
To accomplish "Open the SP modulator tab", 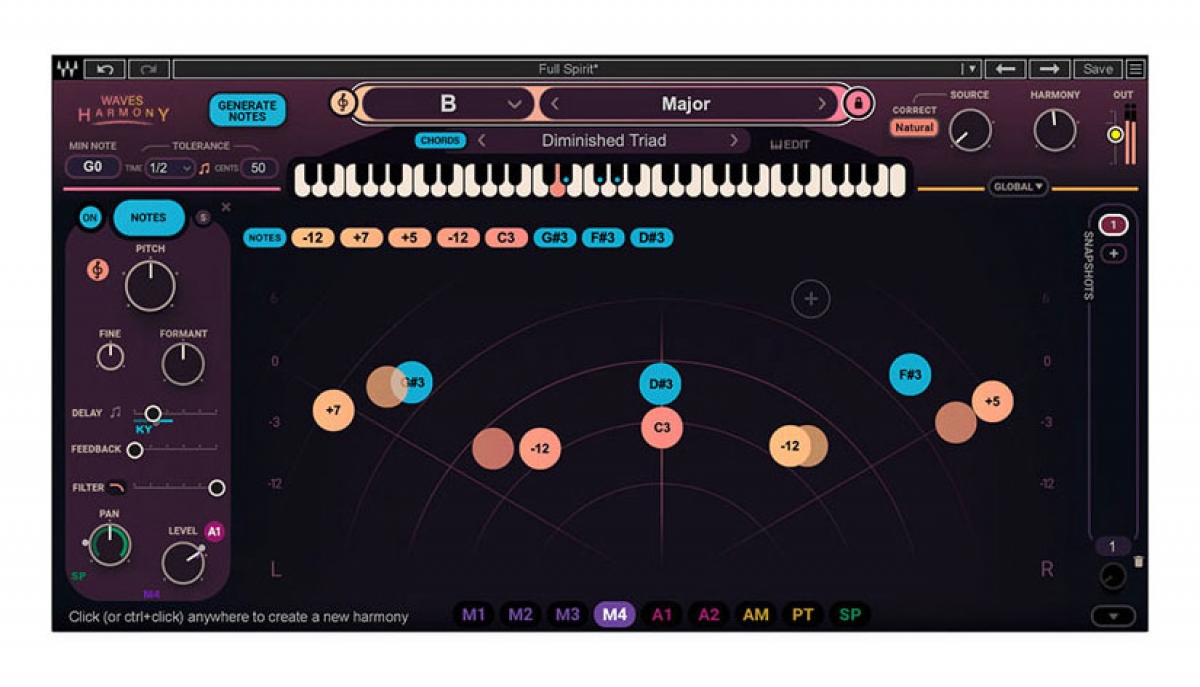I will 849,615.
